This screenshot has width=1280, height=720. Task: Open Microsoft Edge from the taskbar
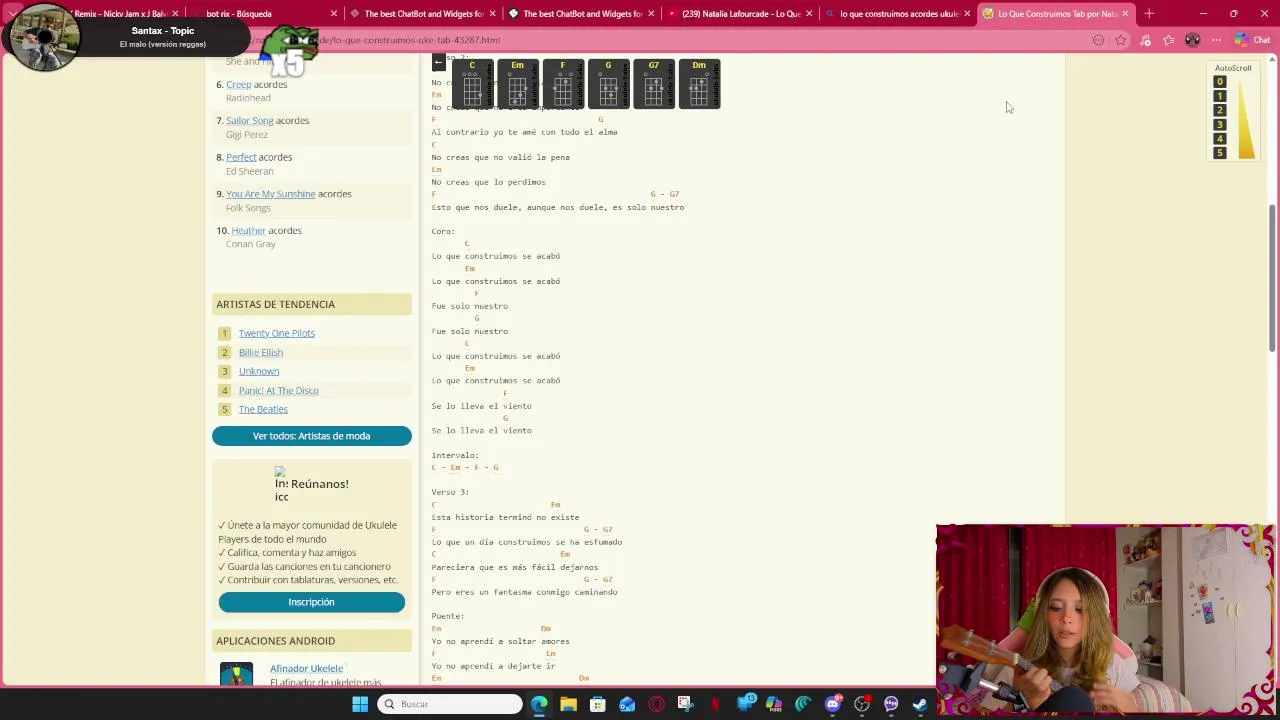click(x=539, y=704)
